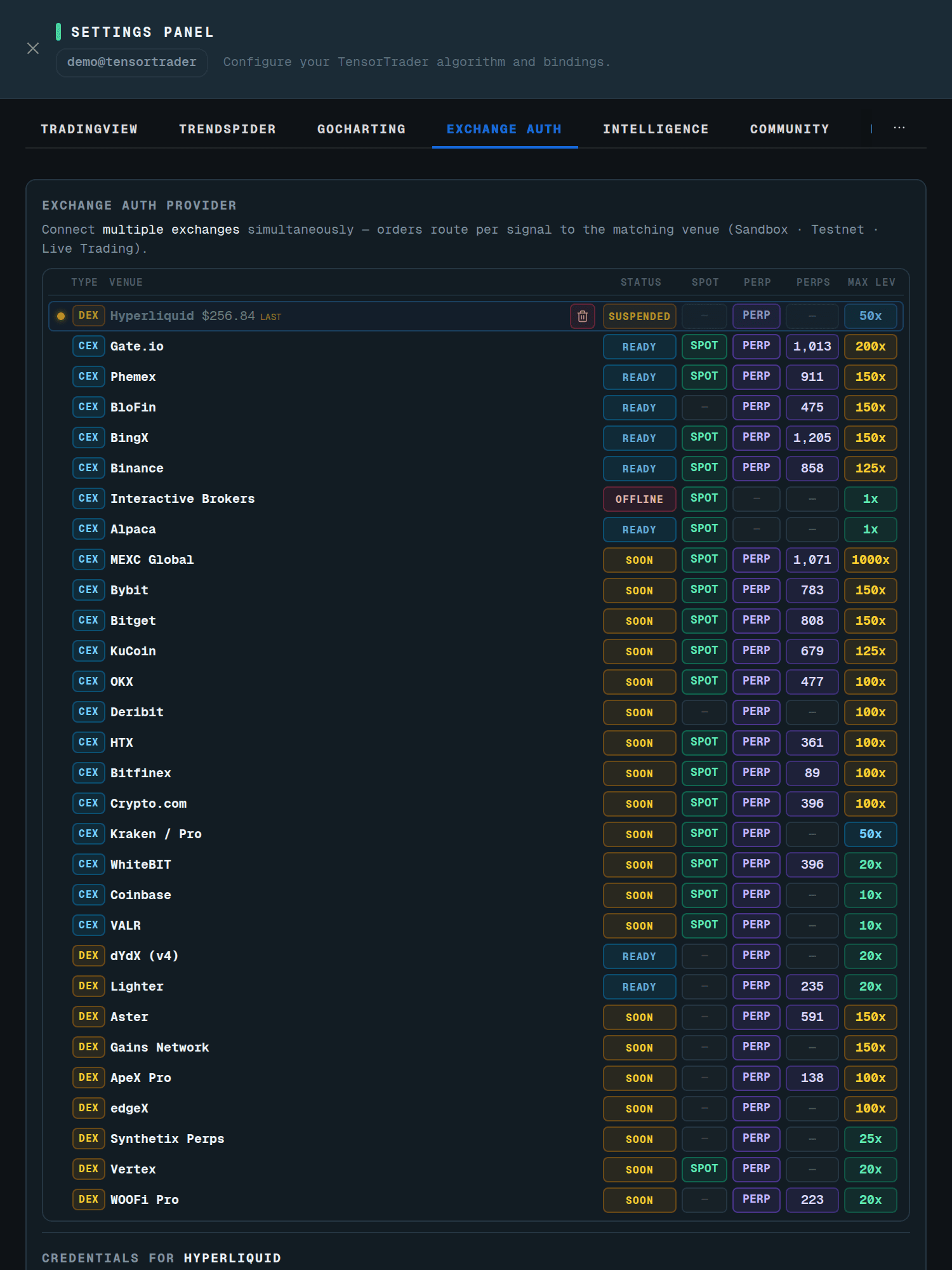Click the demo@tensortrader account badge
The width and height of the screenshot is (952, 1270).
[132, 62]
